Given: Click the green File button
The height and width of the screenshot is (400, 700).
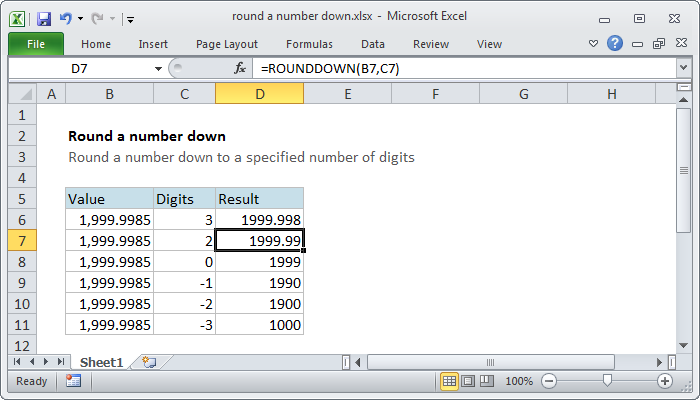Looking at the screenshot, I should tap(35, 44).
